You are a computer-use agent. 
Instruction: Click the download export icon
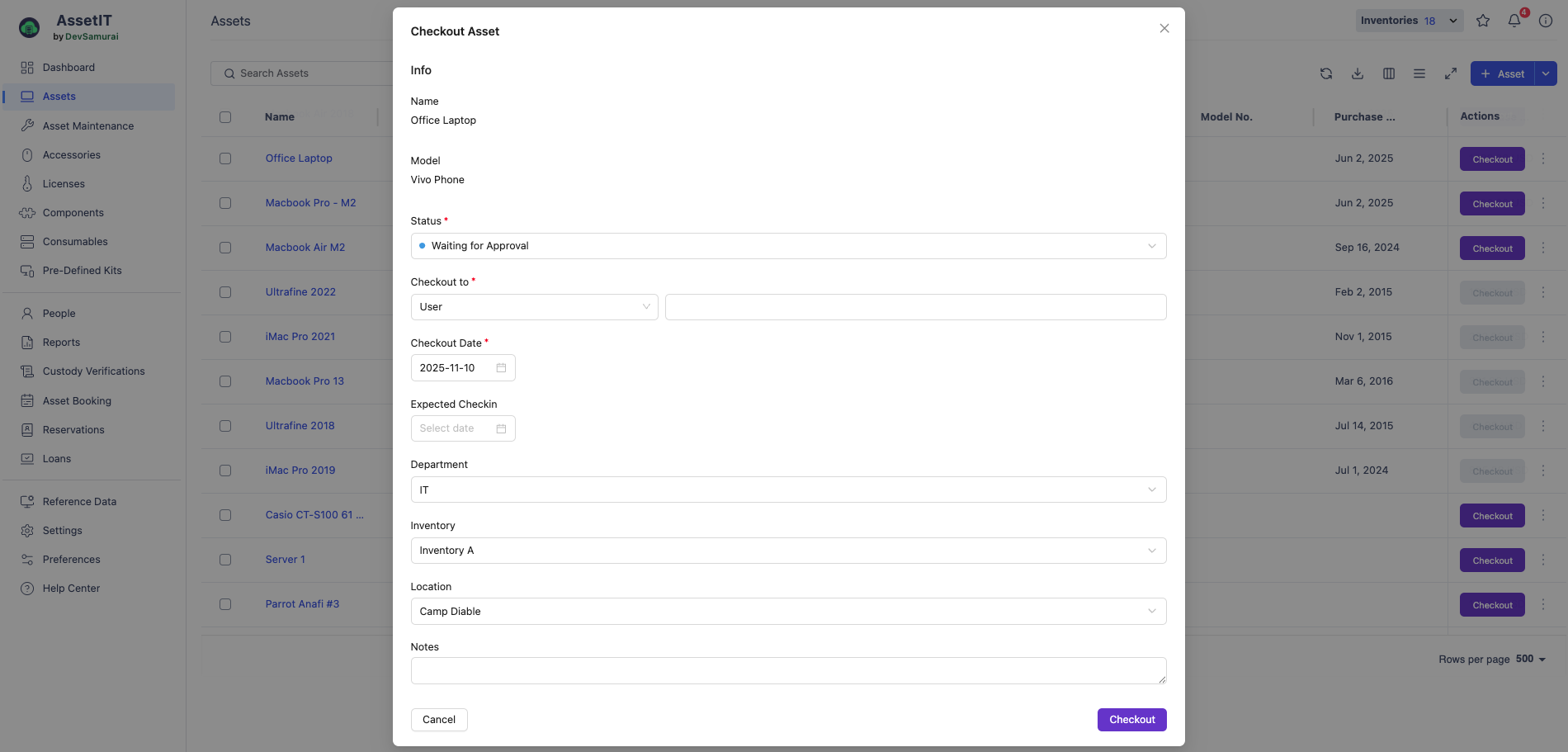[x=1358, y=73]
